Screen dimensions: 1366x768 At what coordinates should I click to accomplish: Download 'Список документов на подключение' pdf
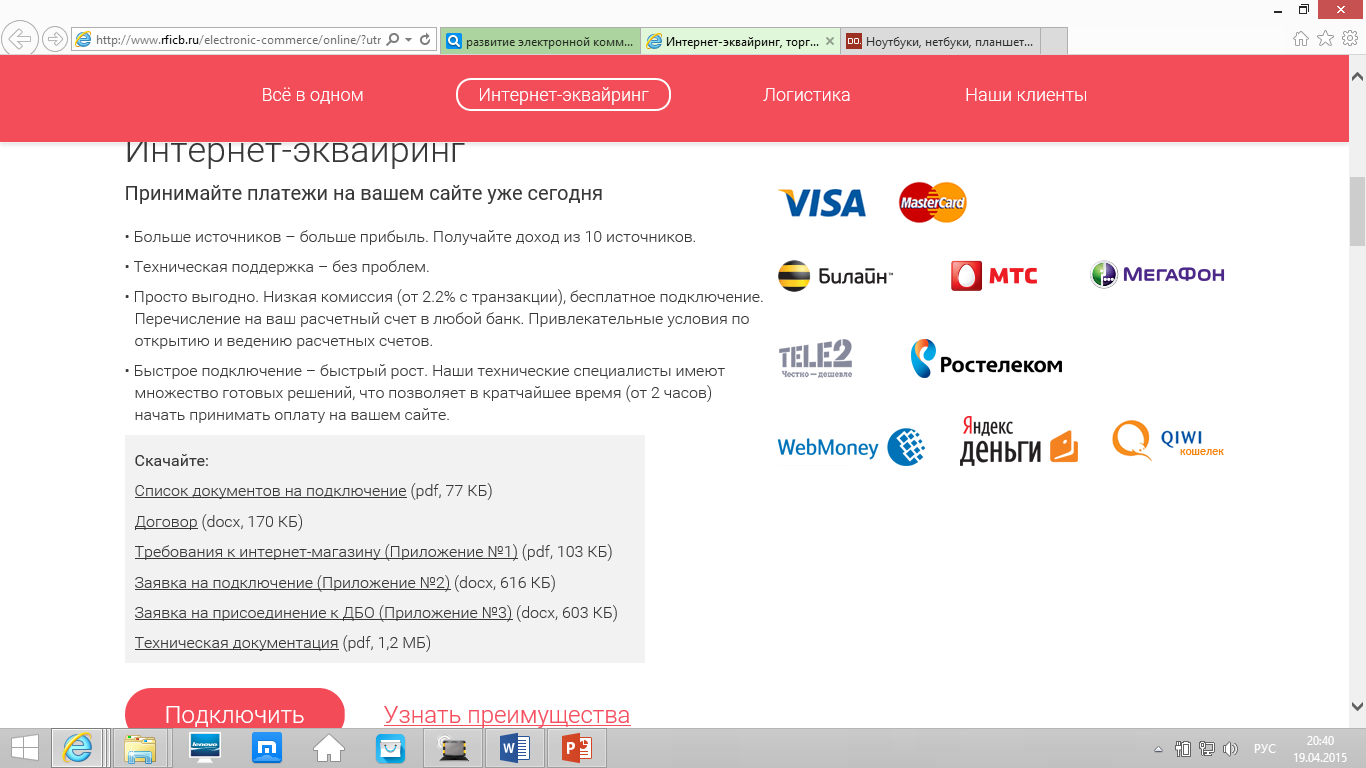(x=270, y=491)
